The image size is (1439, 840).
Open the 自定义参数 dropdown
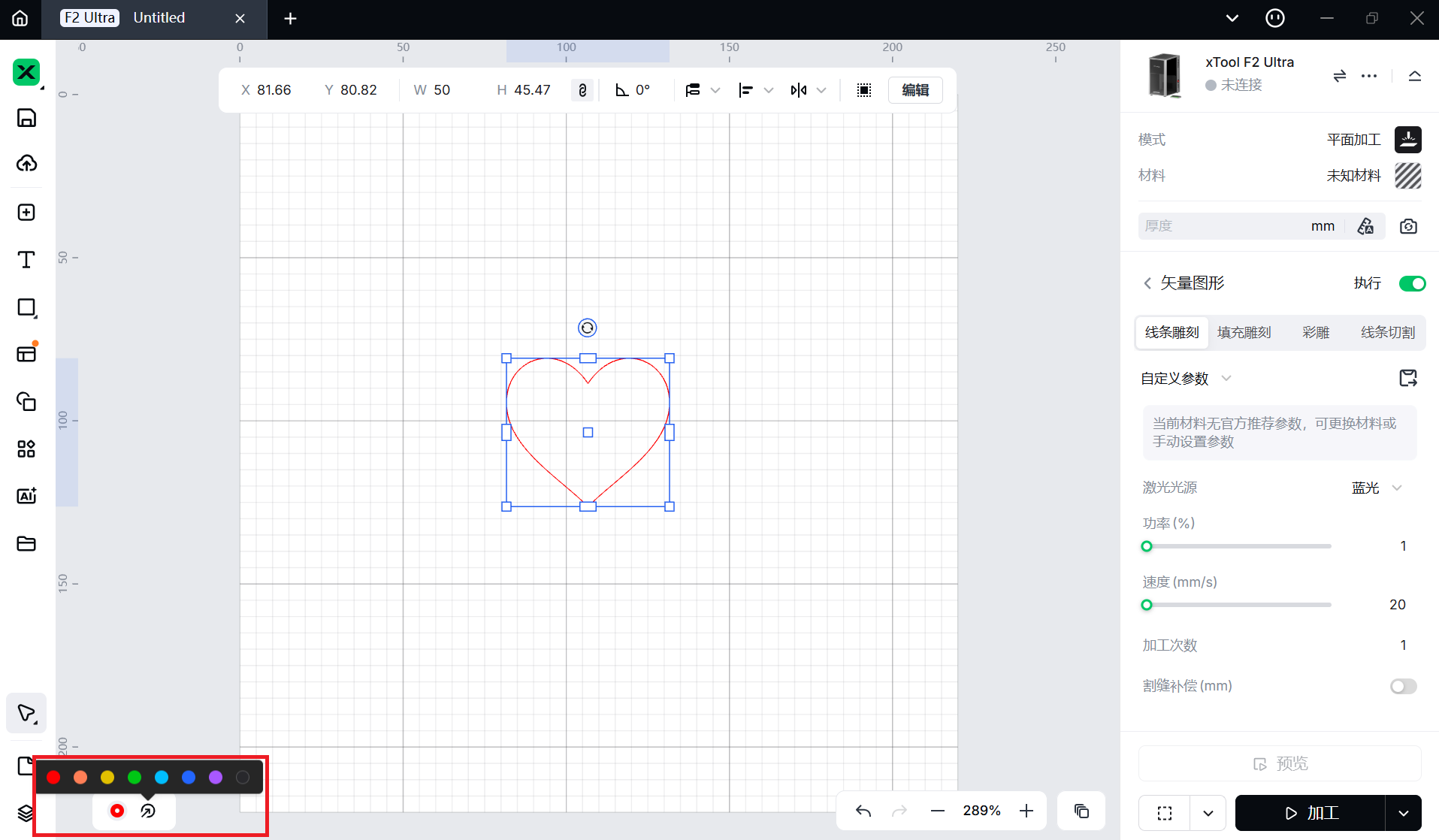point(1185,379)
